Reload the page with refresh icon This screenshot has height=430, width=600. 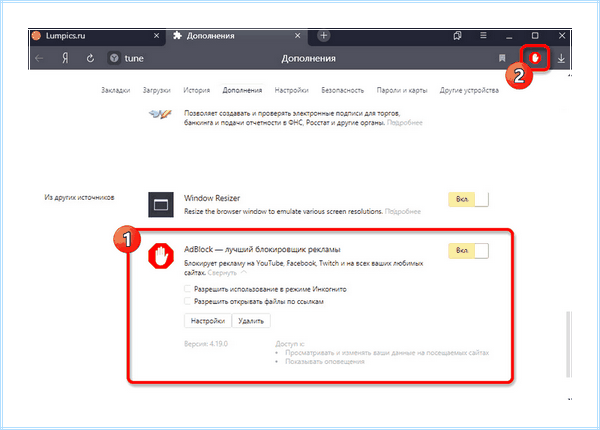point(90,58)
